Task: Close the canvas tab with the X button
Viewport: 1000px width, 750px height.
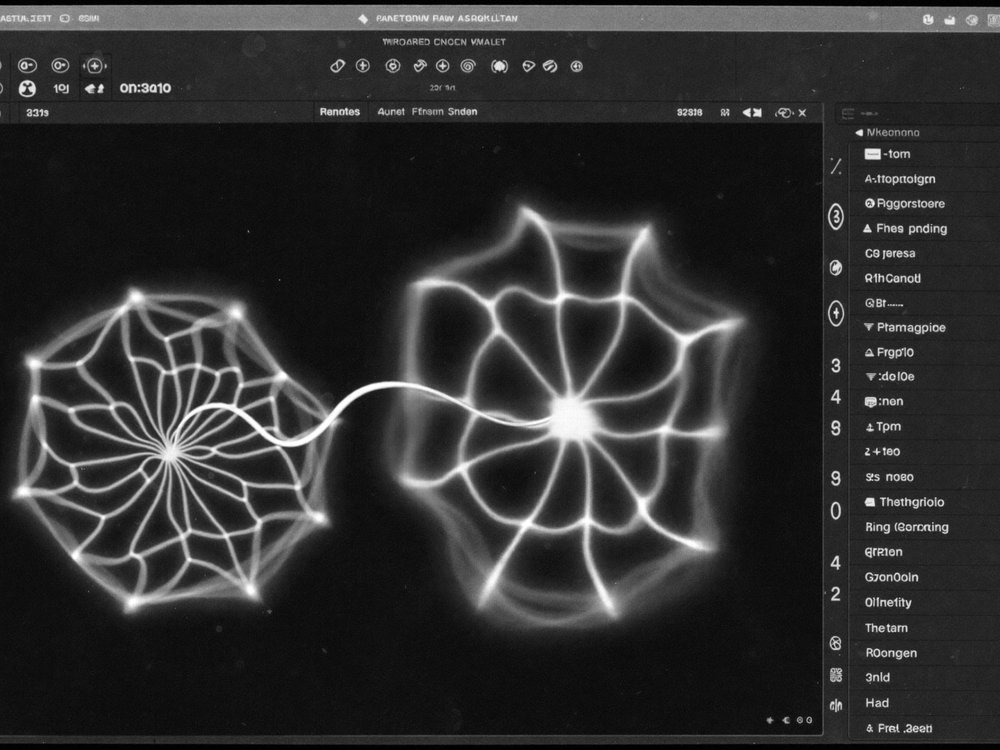Action: click(x=802, y=113)
